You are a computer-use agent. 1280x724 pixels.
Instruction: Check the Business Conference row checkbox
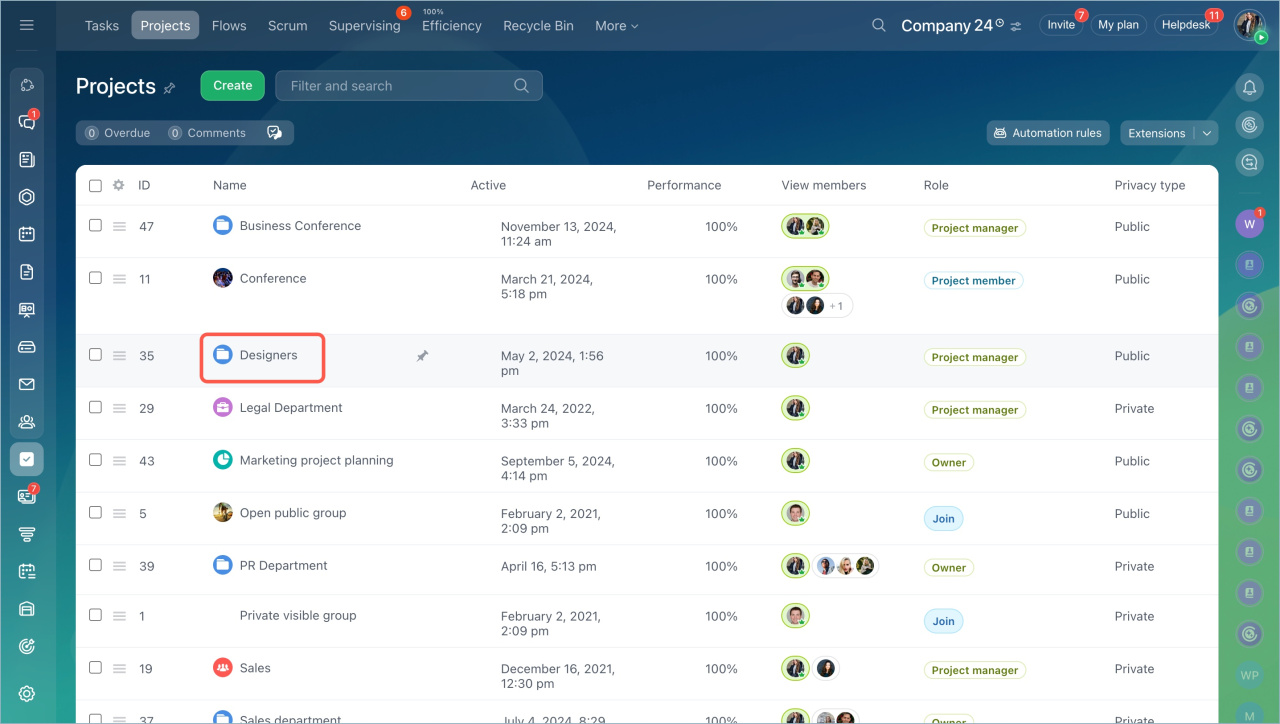coord(95,226)
